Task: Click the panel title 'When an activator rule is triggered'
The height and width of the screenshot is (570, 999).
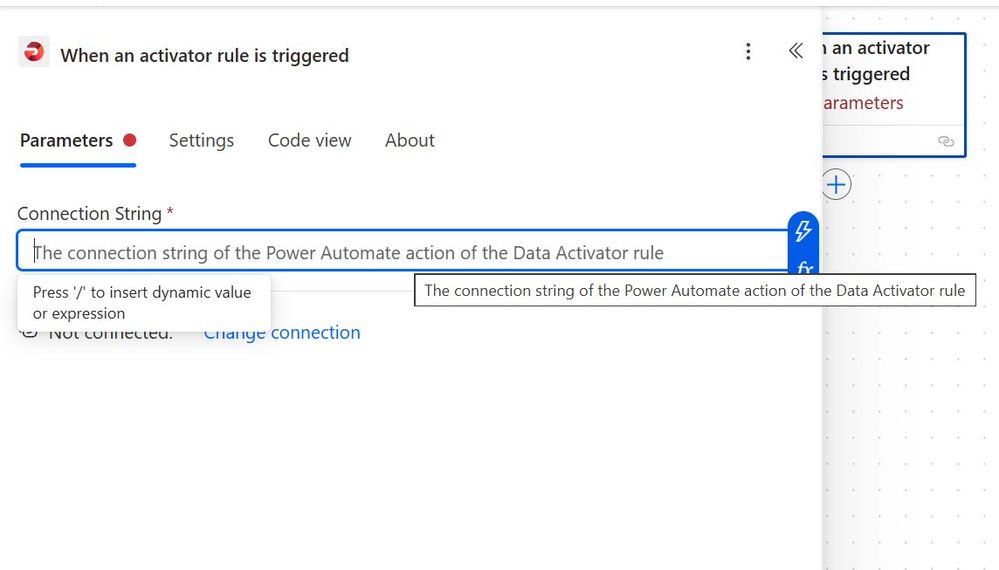Action: coord(204,56)
